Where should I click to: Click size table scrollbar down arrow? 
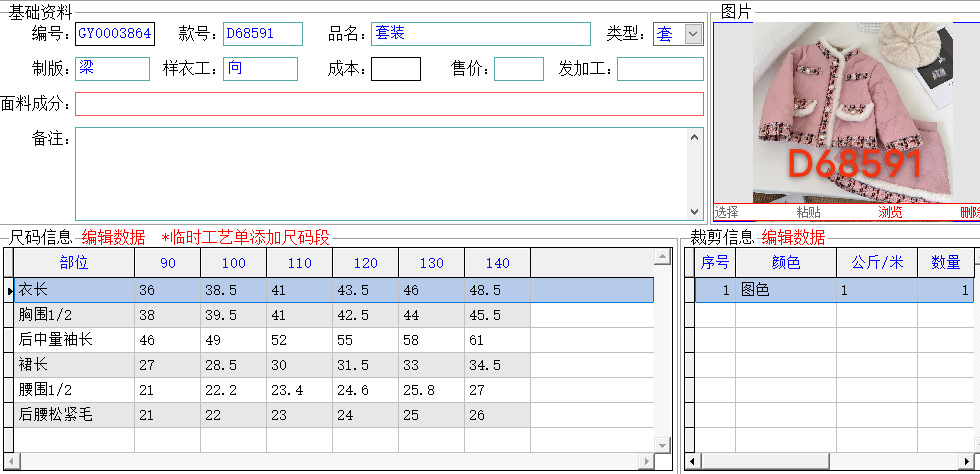pos(662,444)
